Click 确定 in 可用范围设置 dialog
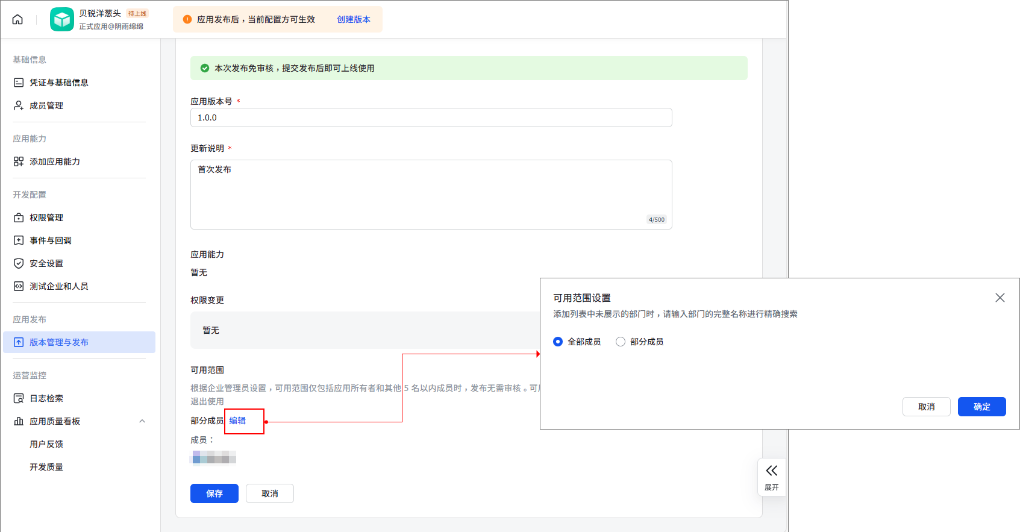The width and height of the screenshot is (1020, 532). (982, 406)
